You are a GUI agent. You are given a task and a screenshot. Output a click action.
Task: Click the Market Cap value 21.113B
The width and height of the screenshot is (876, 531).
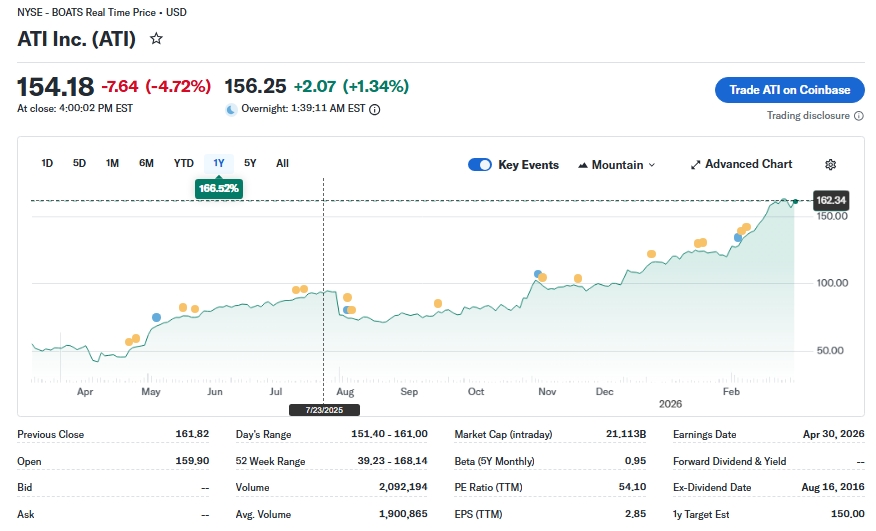coord(626,434)
